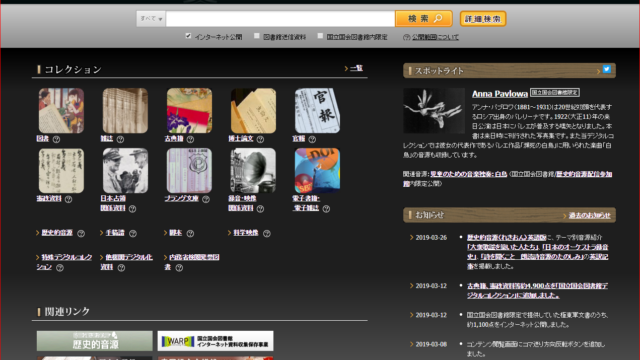Viewport: 640px width, 360px height.
Task: Click the help icon next to 博士論文
Action: coord(260,139)
